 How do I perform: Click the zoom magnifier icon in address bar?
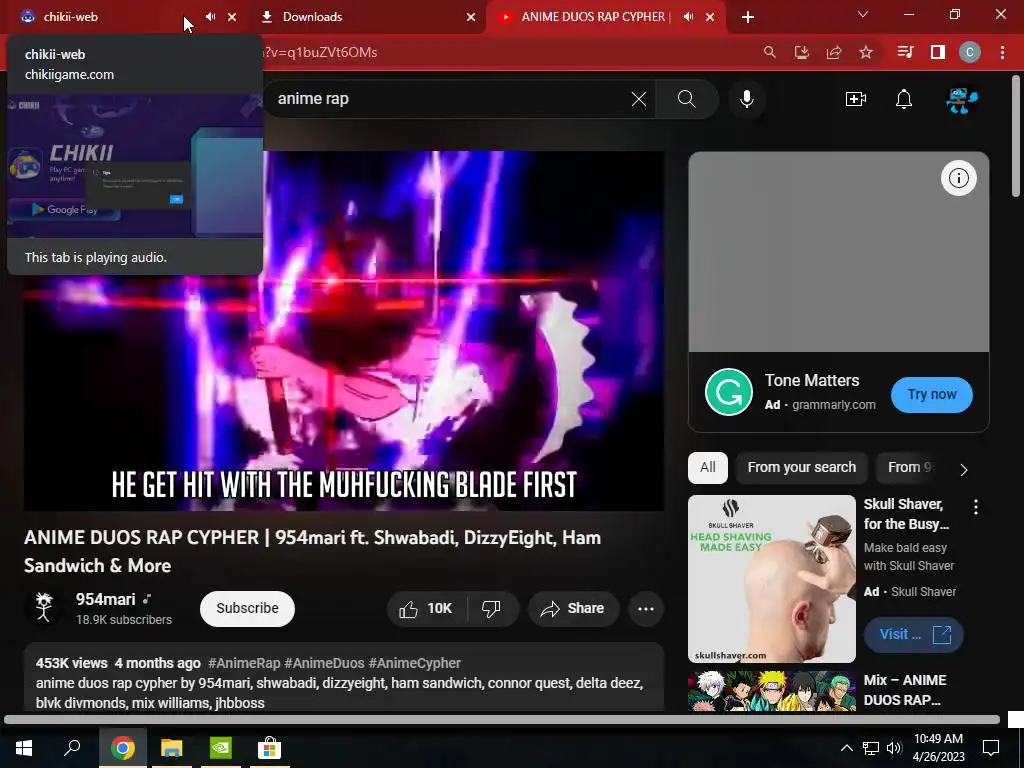[770, 52]
